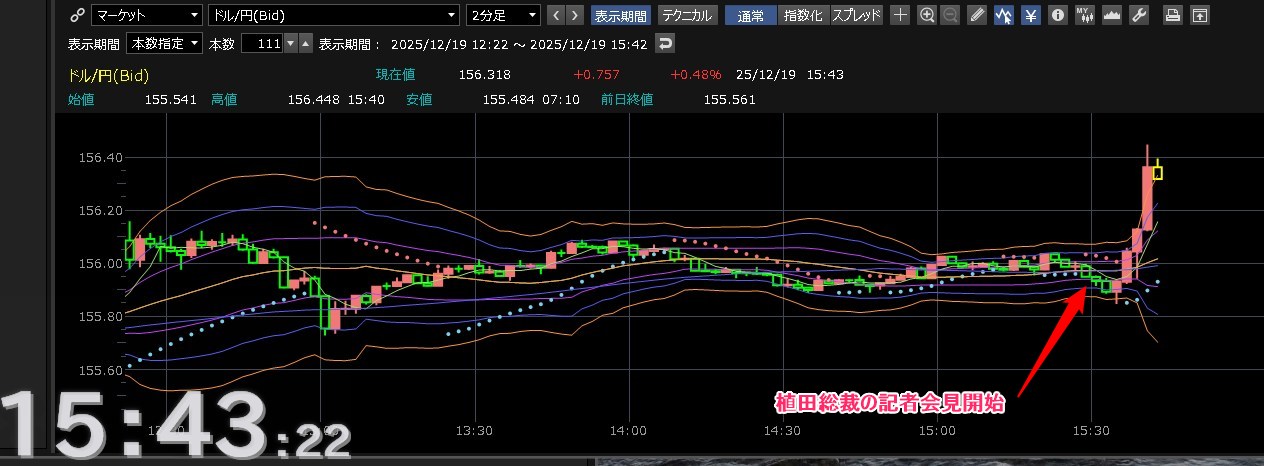
Task: Click the テクニカル button
Action: pyautogui.click(x=687, y=15)
